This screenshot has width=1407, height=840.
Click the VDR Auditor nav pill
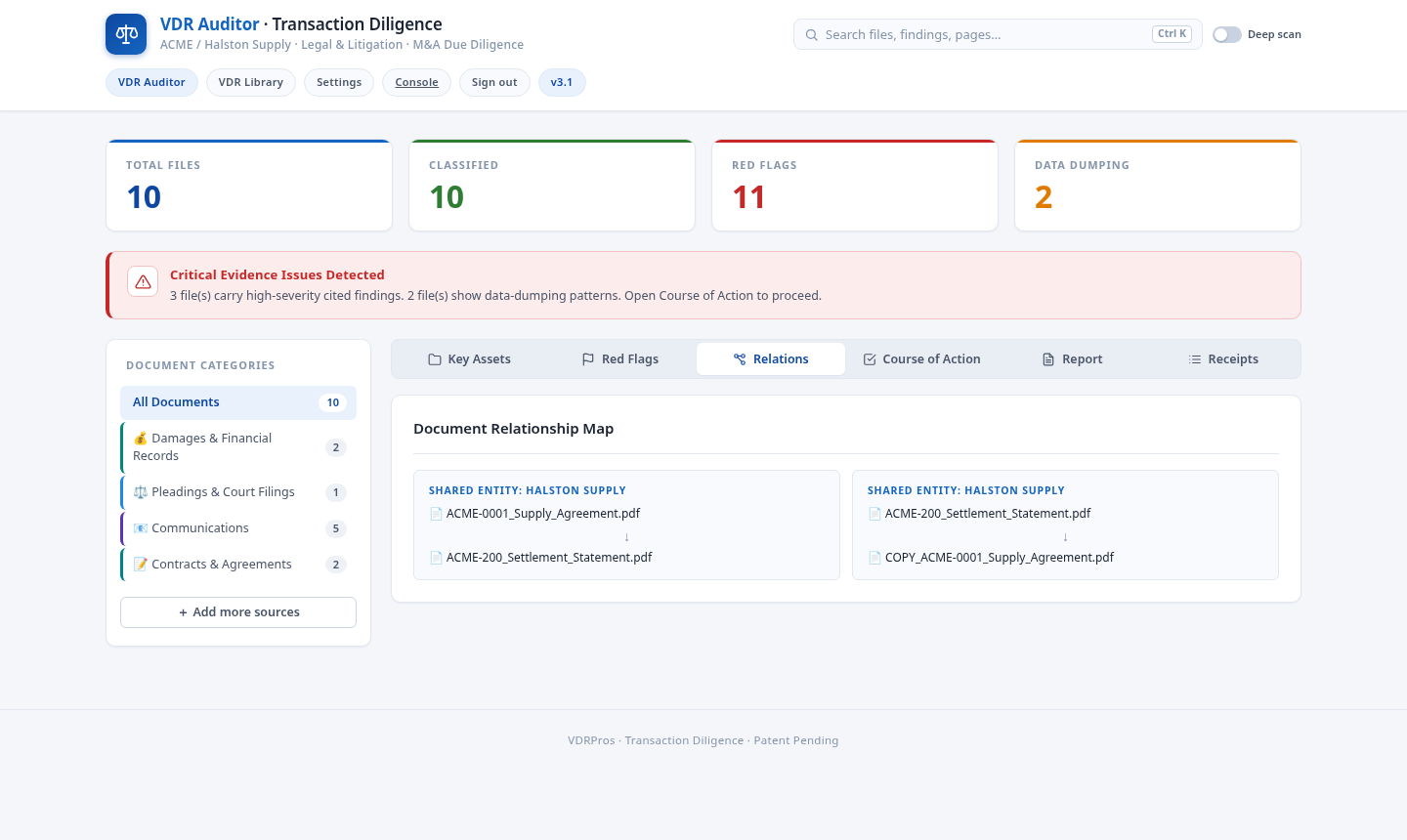point(151,82)
